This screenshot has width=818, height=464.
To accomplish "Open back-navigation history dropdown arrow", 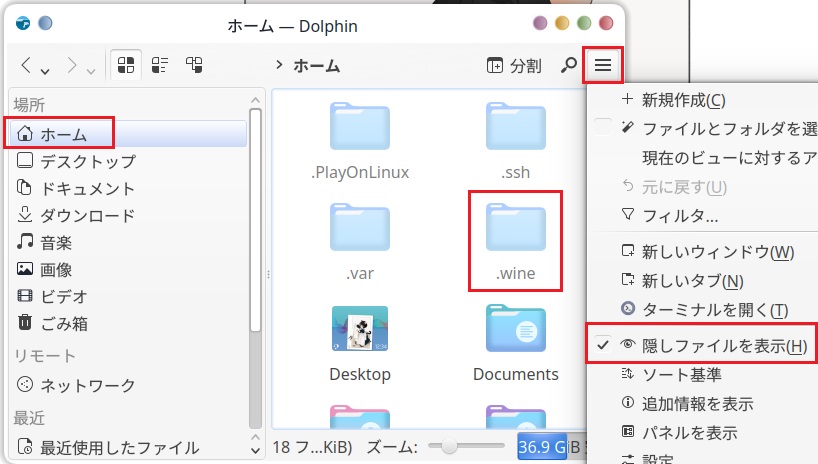I will click(x=46, y=68).
